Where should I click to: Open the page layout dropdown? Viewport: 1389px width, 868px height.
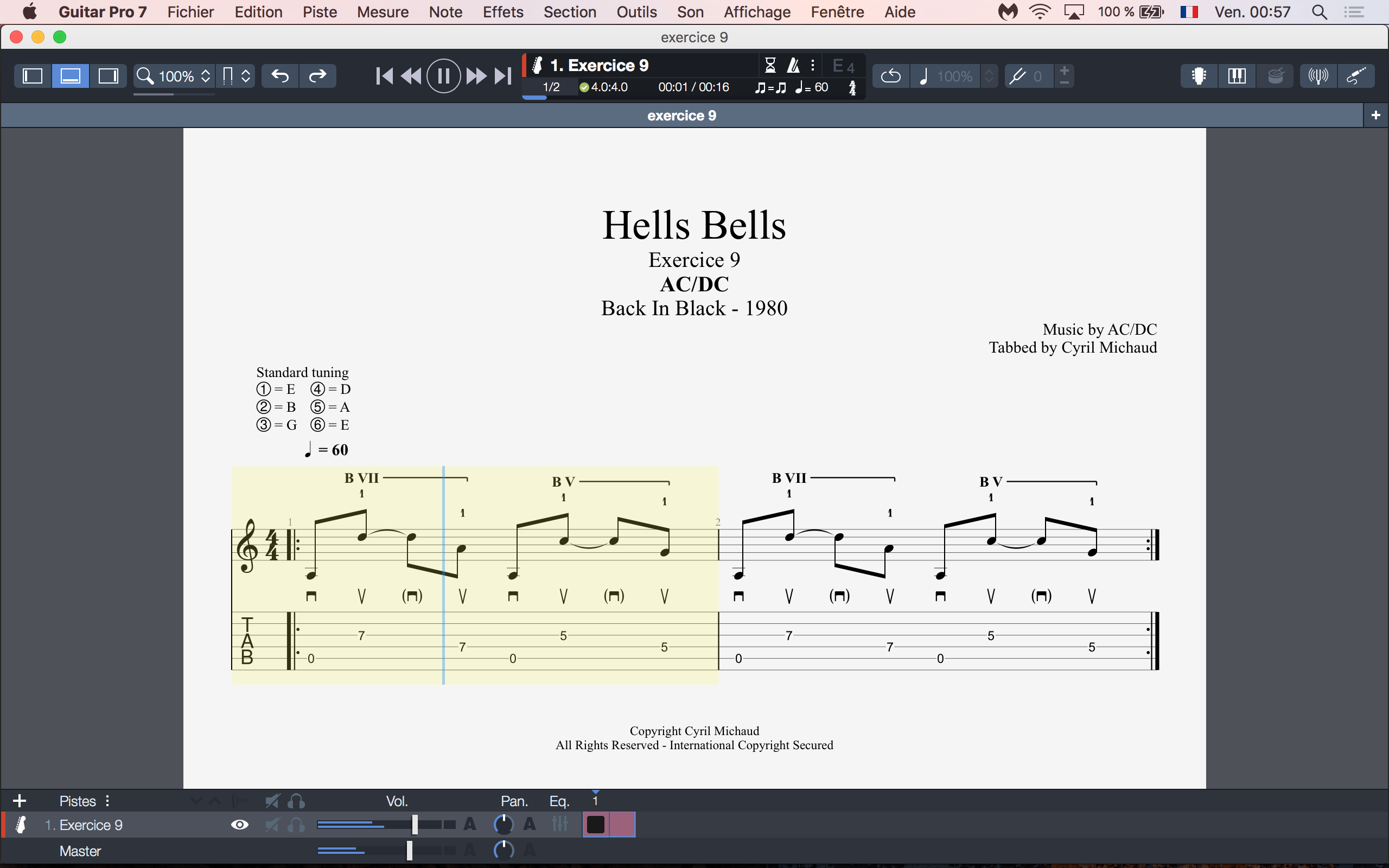pyautogui.click(x=236, y=76)
